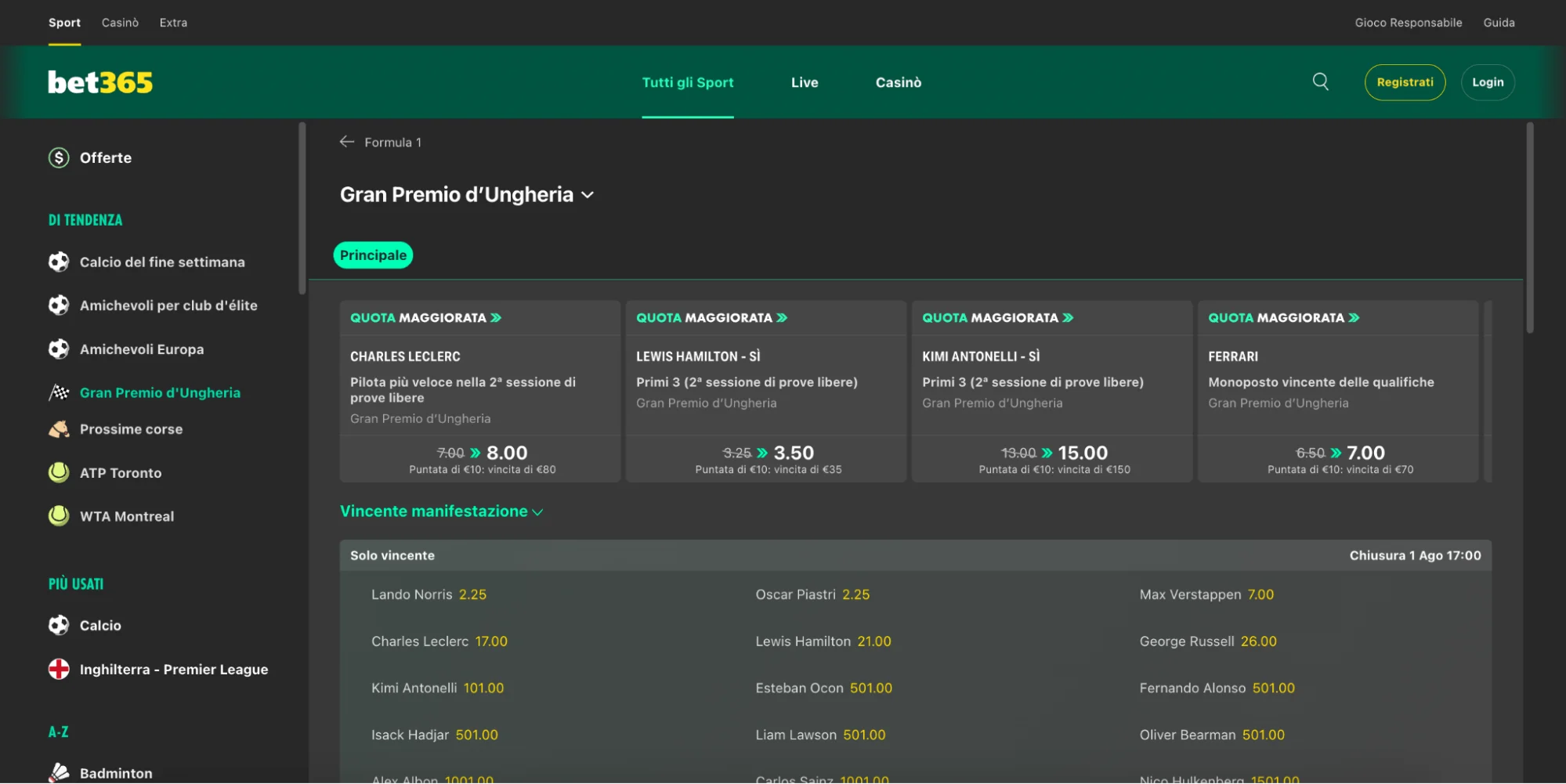Click the England flag Premier League icon
1566x784 pixels.
(59, 669)
